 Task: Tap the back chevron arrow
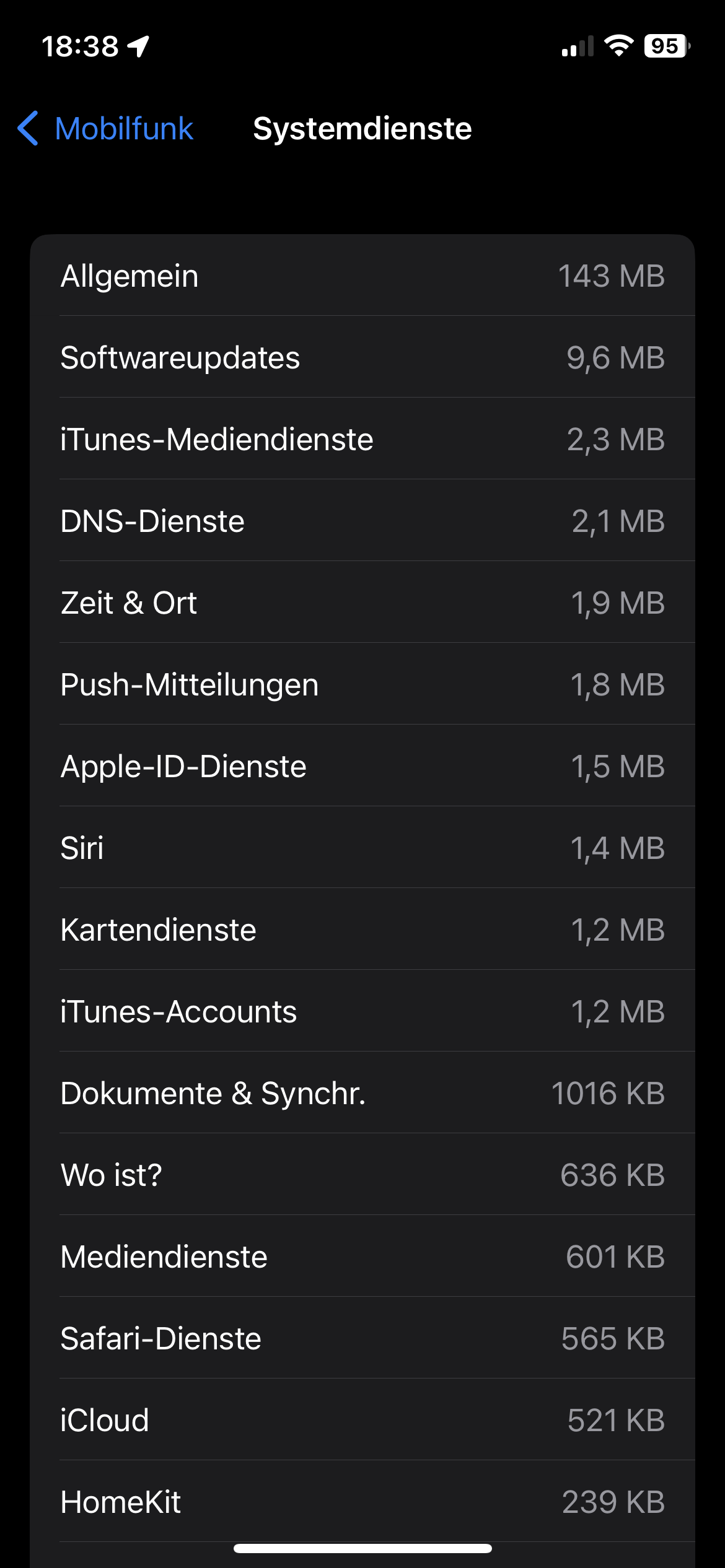pos(29,129)
